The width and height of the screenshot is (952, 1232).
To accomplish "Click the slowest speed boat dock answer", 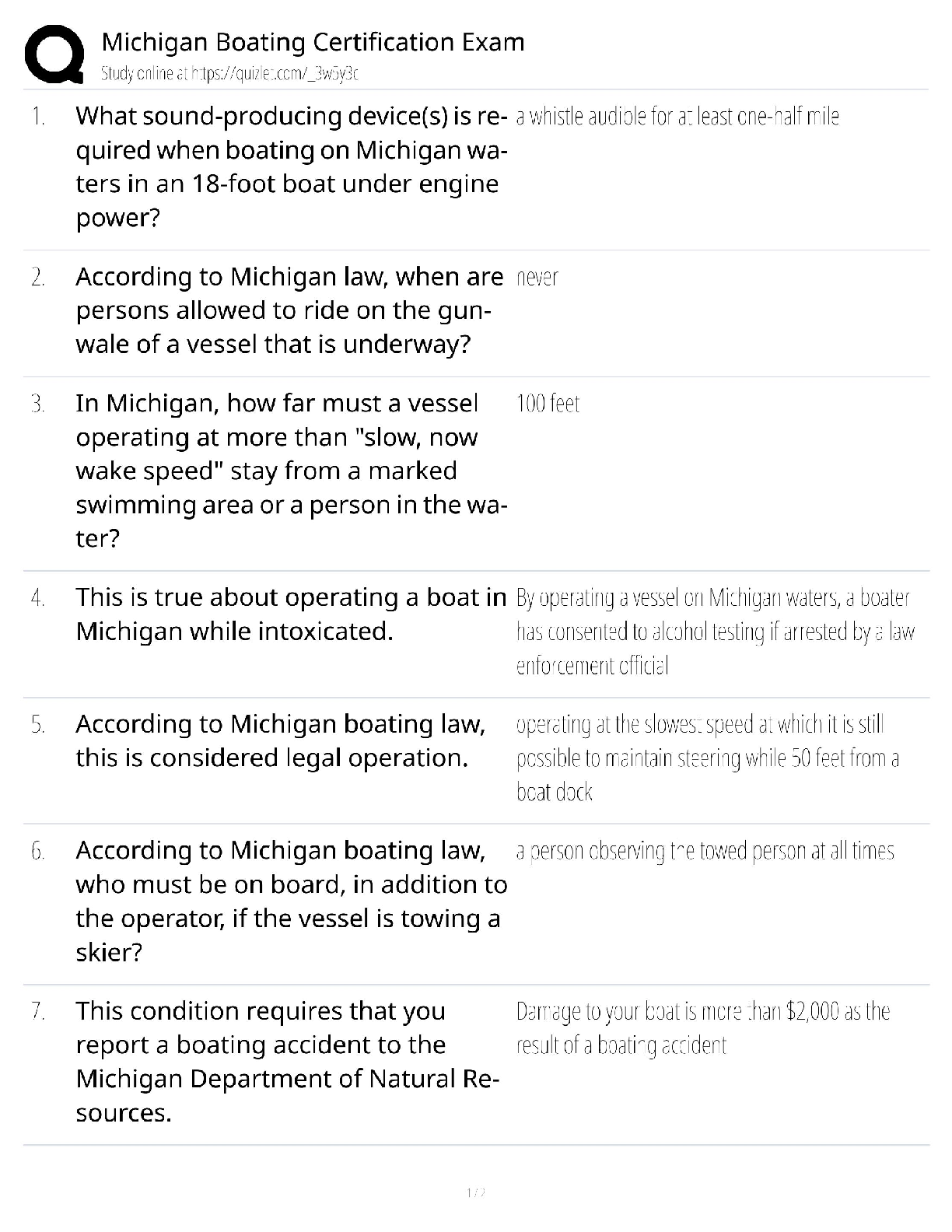I will (707, 758).
